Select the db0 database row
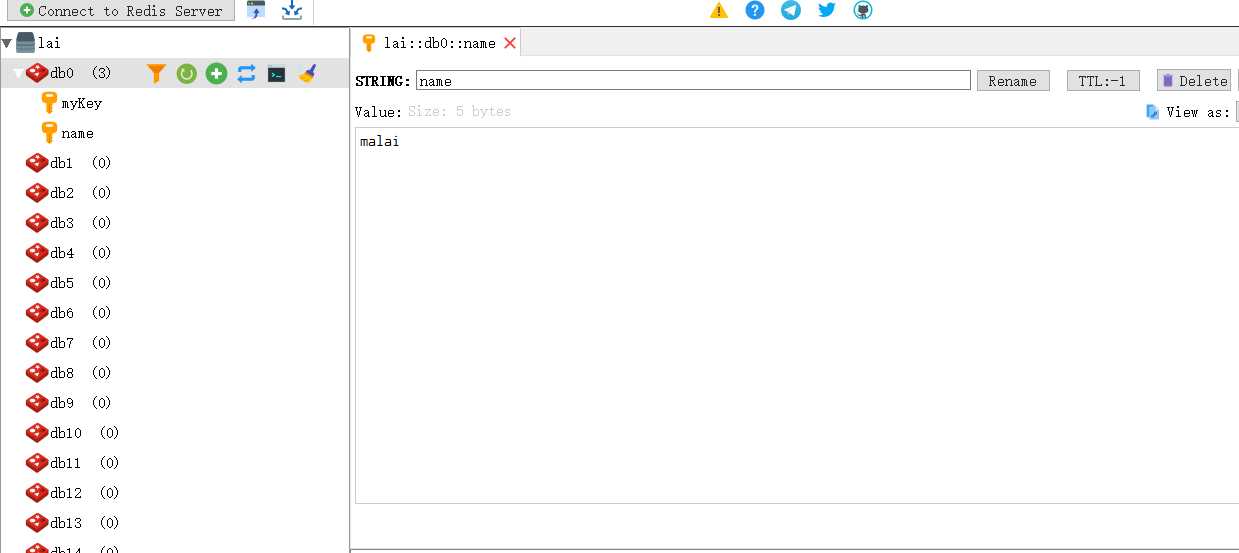Image resolution: width=1239 pixels, height=553 pixels. [x=174, y=73]
